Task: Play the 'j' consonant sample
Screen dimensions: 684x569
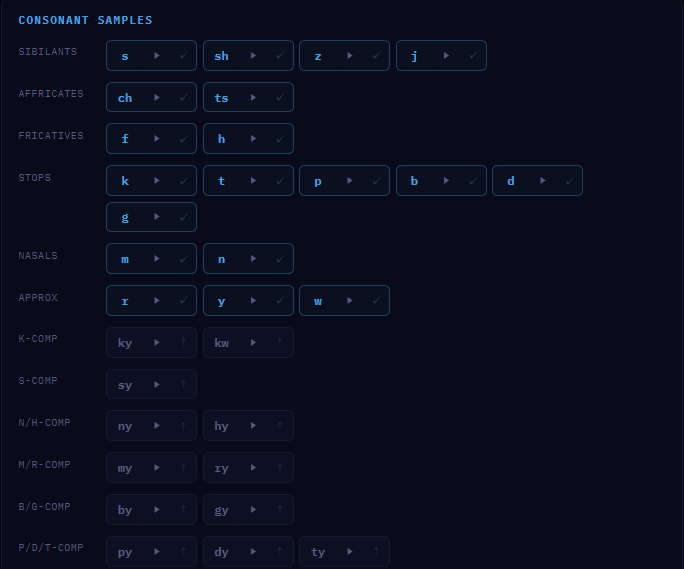Action: (x=446, y=56)
